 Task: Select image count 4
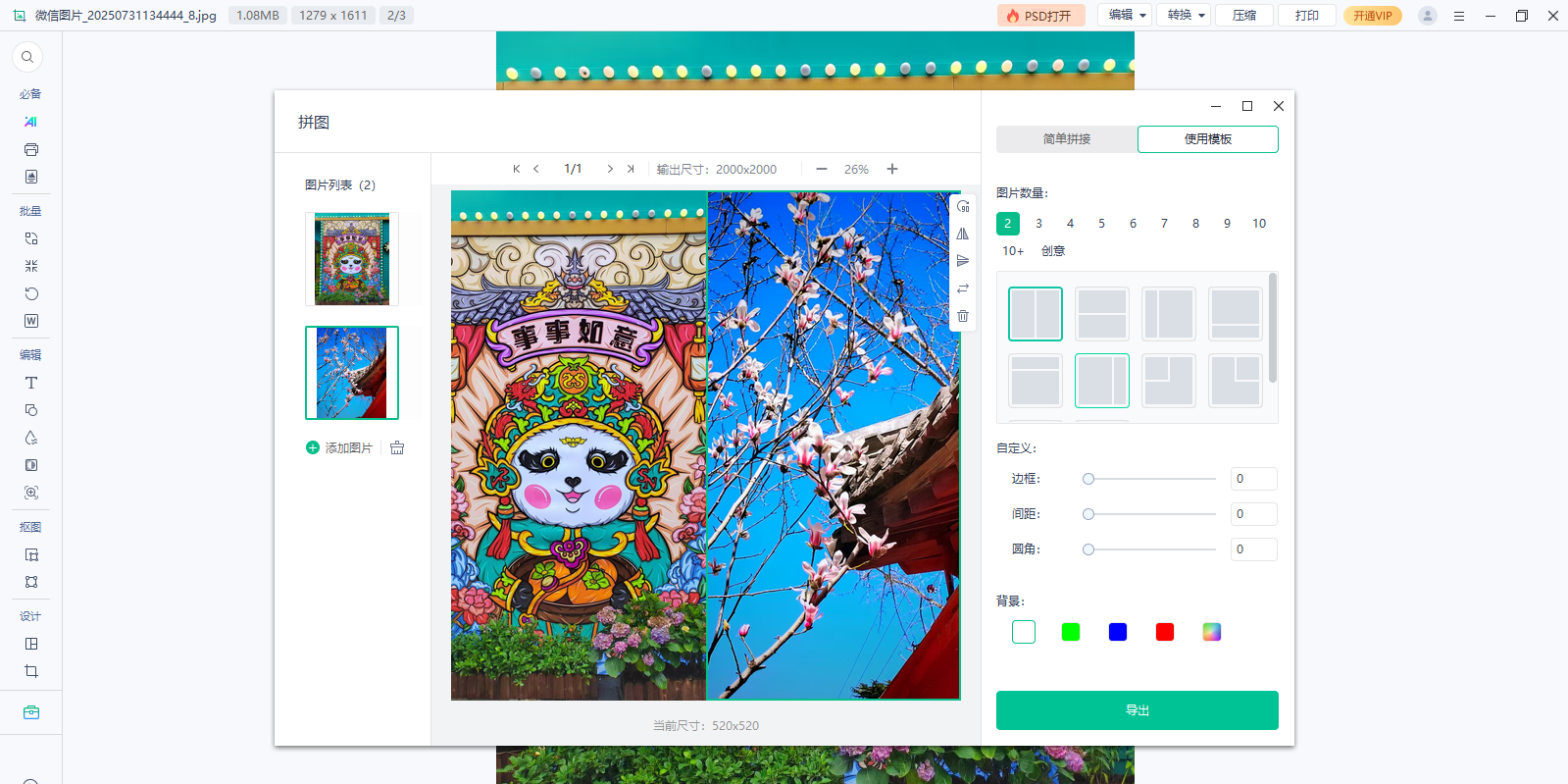tap(1071, 224)
